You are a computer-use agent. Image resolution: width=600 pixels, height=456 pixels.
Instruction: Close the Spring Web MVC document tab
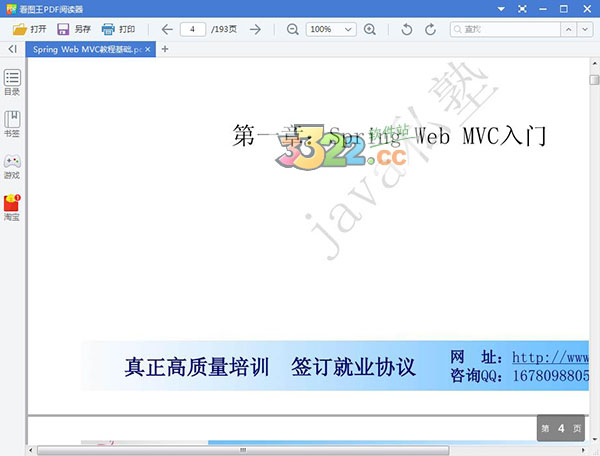coord(149,49)
